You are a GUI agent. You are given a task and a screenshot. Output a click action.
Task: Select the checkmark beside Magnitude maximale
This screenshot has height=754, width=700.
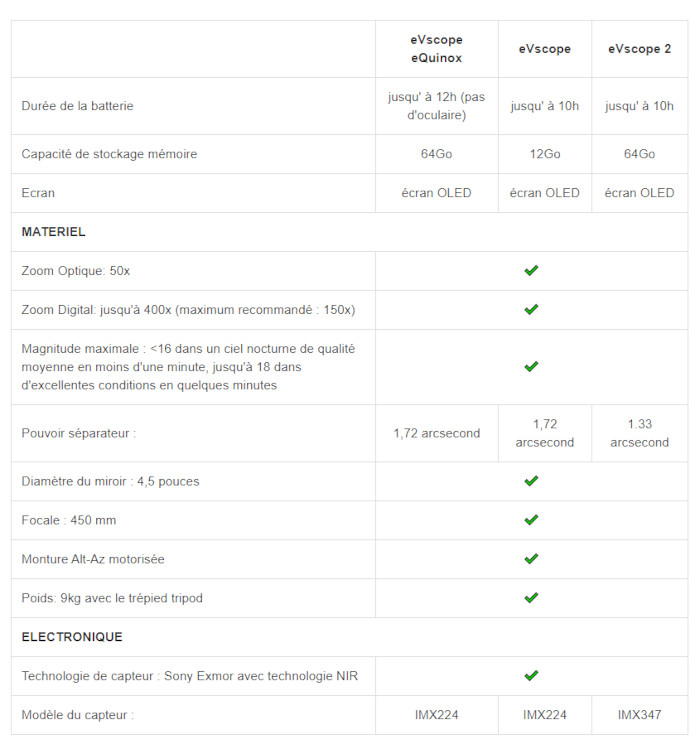coord(531,367)
